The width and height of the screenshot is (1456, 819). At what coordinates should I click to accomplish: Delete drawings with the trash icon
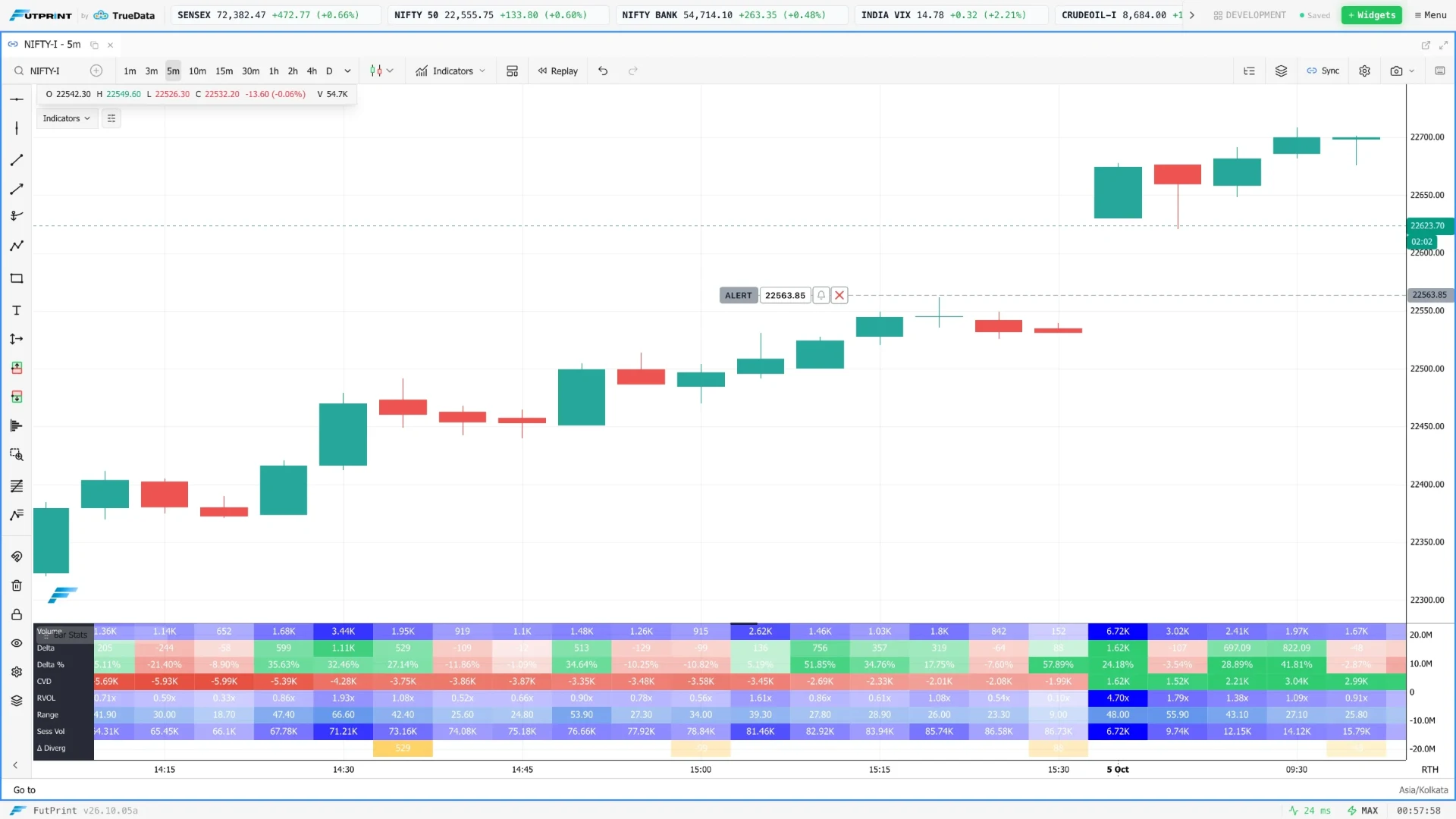17,585
